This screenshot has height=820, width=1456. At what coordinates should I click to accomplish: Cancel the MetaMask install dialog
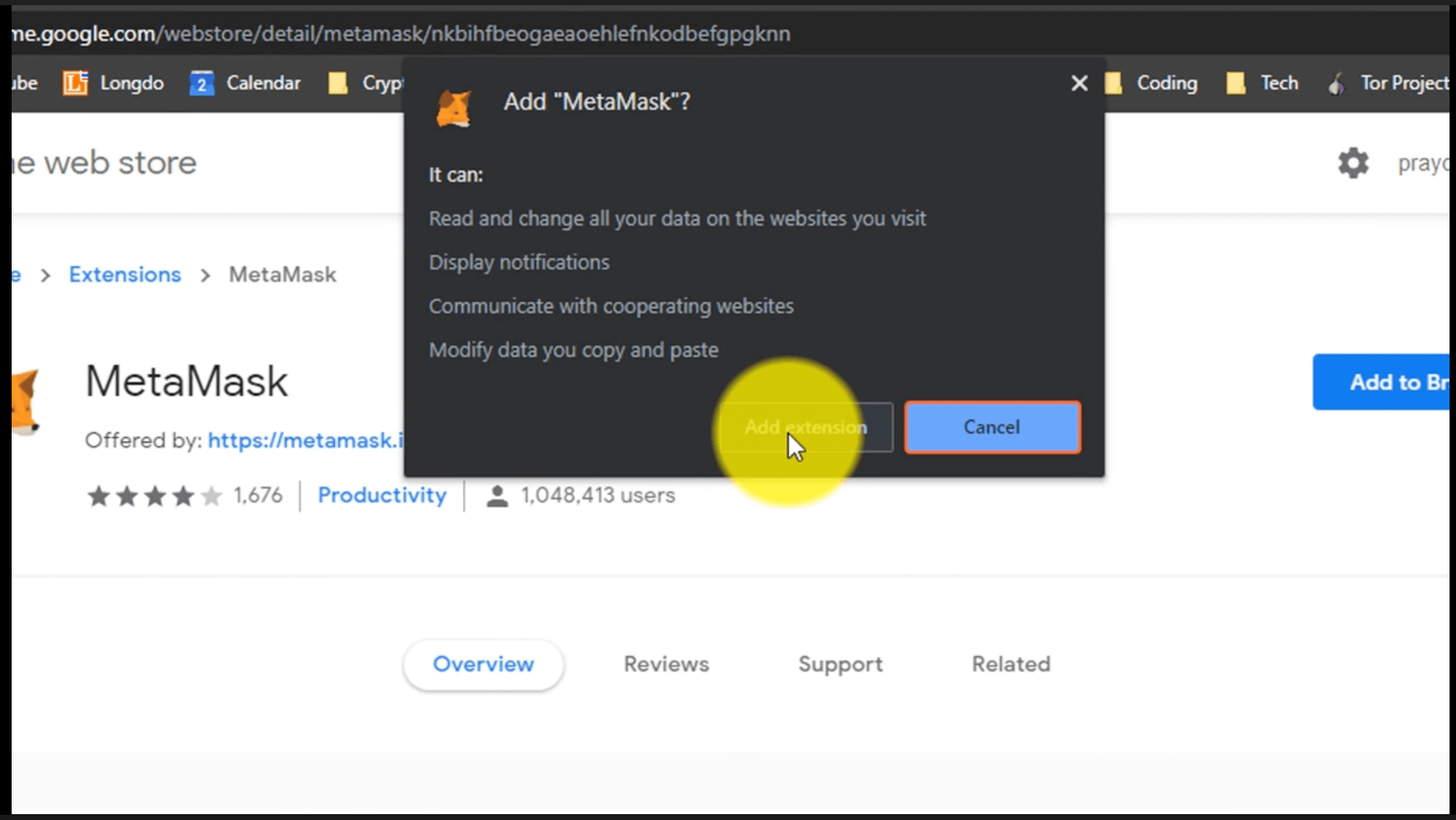(992, 427)
